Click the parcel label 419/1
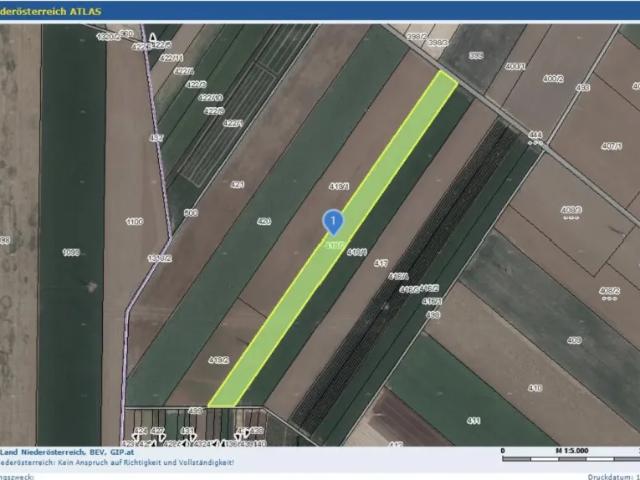Screen dimensions: 640x480 click(x=339, y=187)
